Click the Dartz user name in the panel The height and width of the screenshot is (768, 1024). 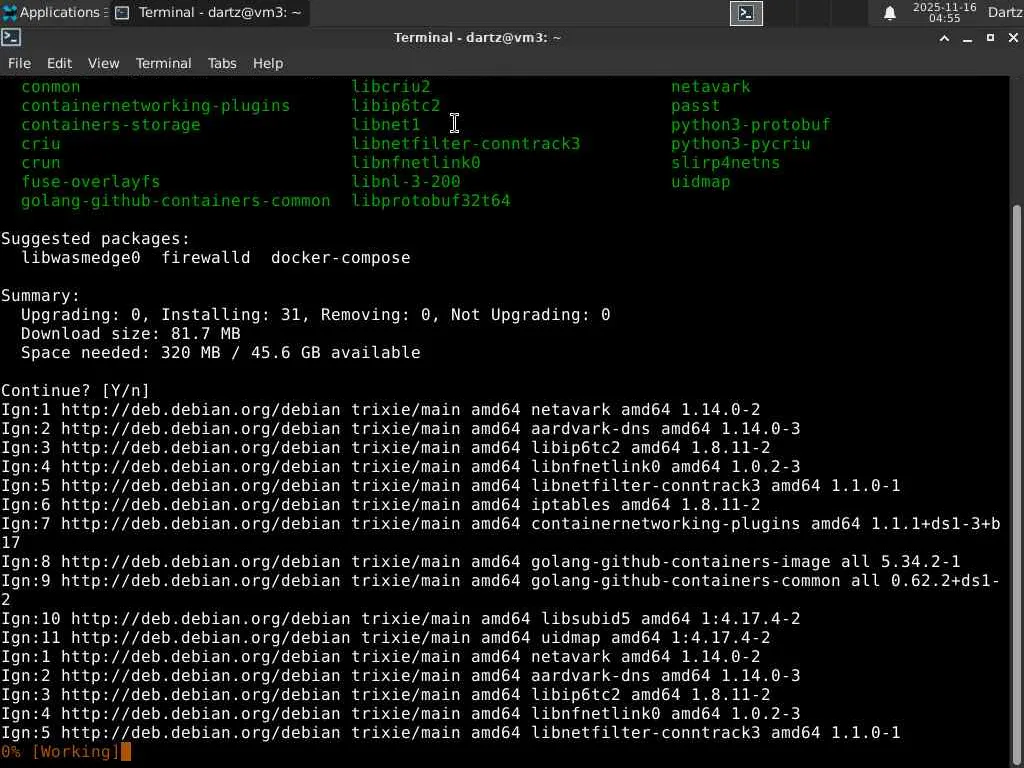click(x=1004, y=13)
